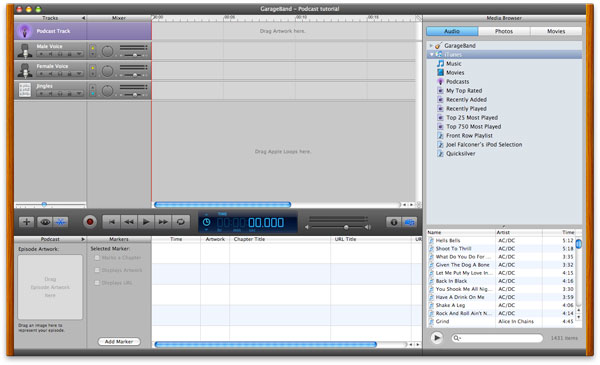Mute the Female Voice track
Screen dimensions: 600x365
pyautogui.click(x=50, y=74)
